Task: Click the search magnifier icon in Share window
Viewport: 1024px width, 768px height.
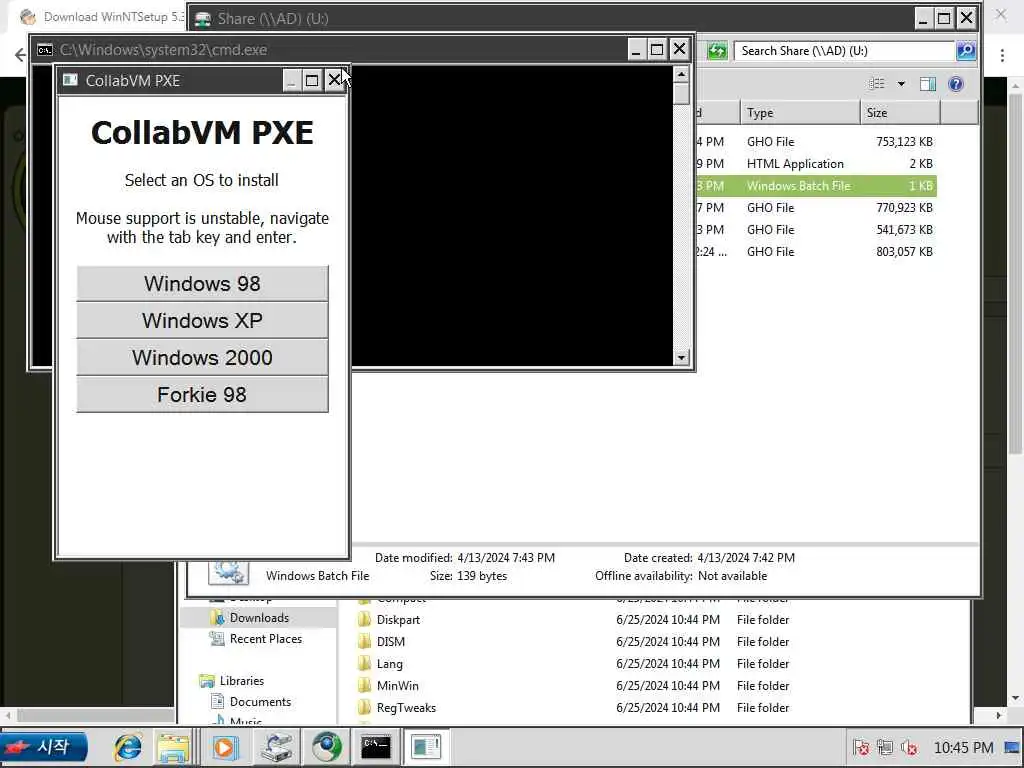Action: tap(966, 51)
